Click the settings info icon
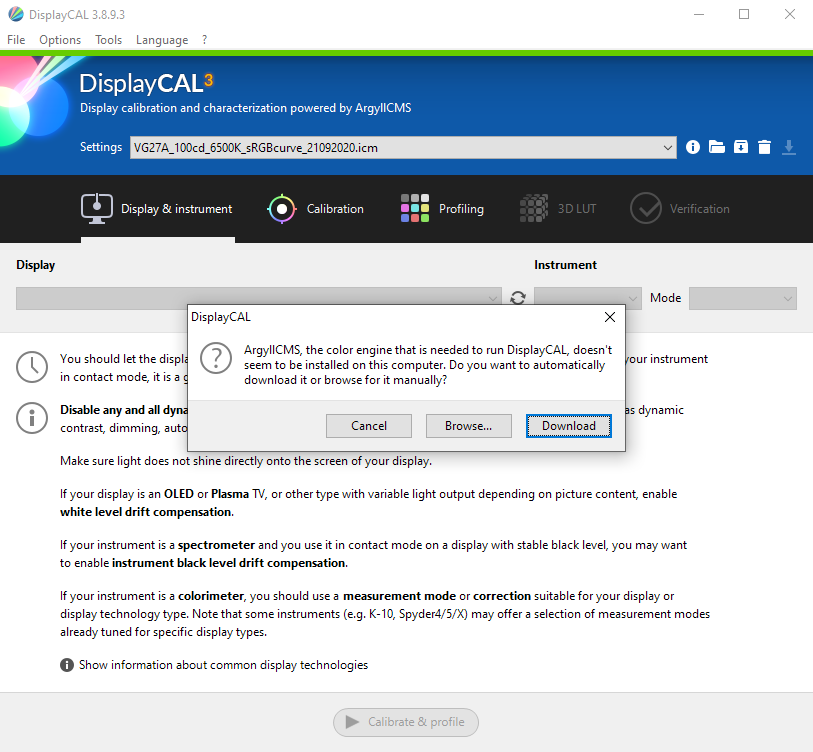The image size is (813, 752). point(693,147)
